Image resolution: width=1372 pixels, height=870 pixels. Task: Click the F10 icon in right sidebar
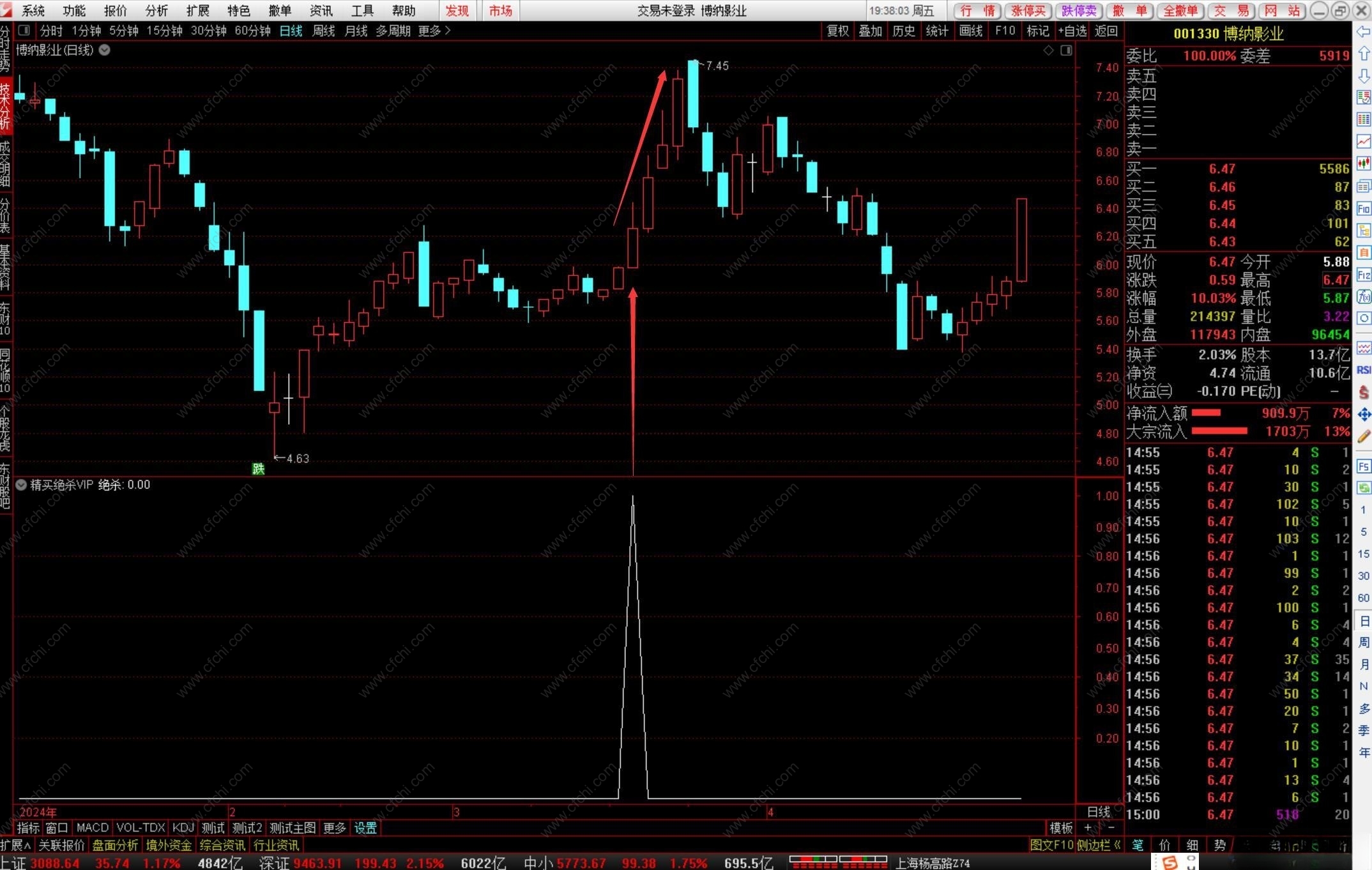pos(1364,208)
